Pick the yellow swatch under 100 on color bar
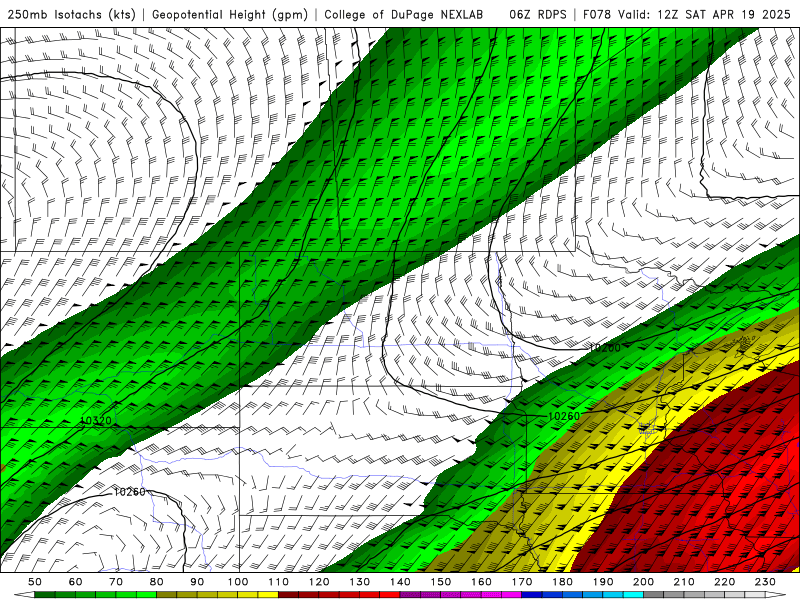Viewport: 800px width, 600px height. 247,595
